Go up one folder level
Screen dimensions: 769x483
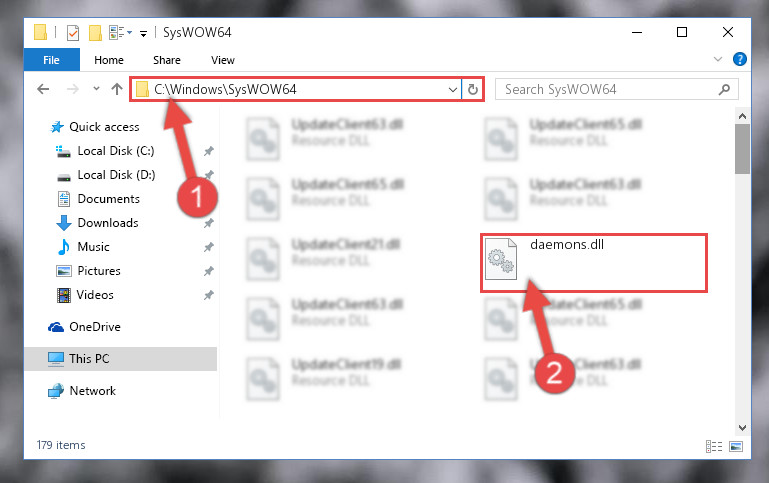[117, 89]
